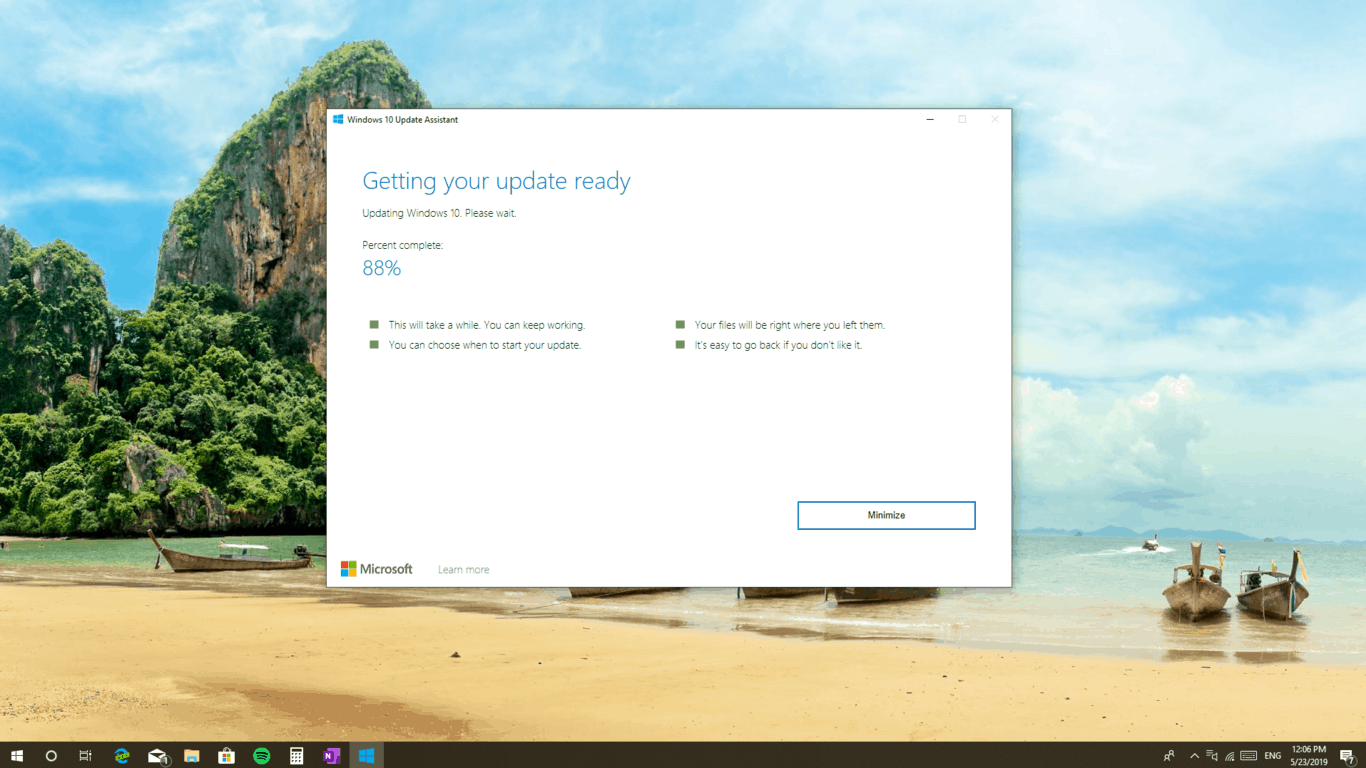Switch input language via ENG indicator
The width and height of the screenshot is (1366, 768).
(x=1273, y=756)
